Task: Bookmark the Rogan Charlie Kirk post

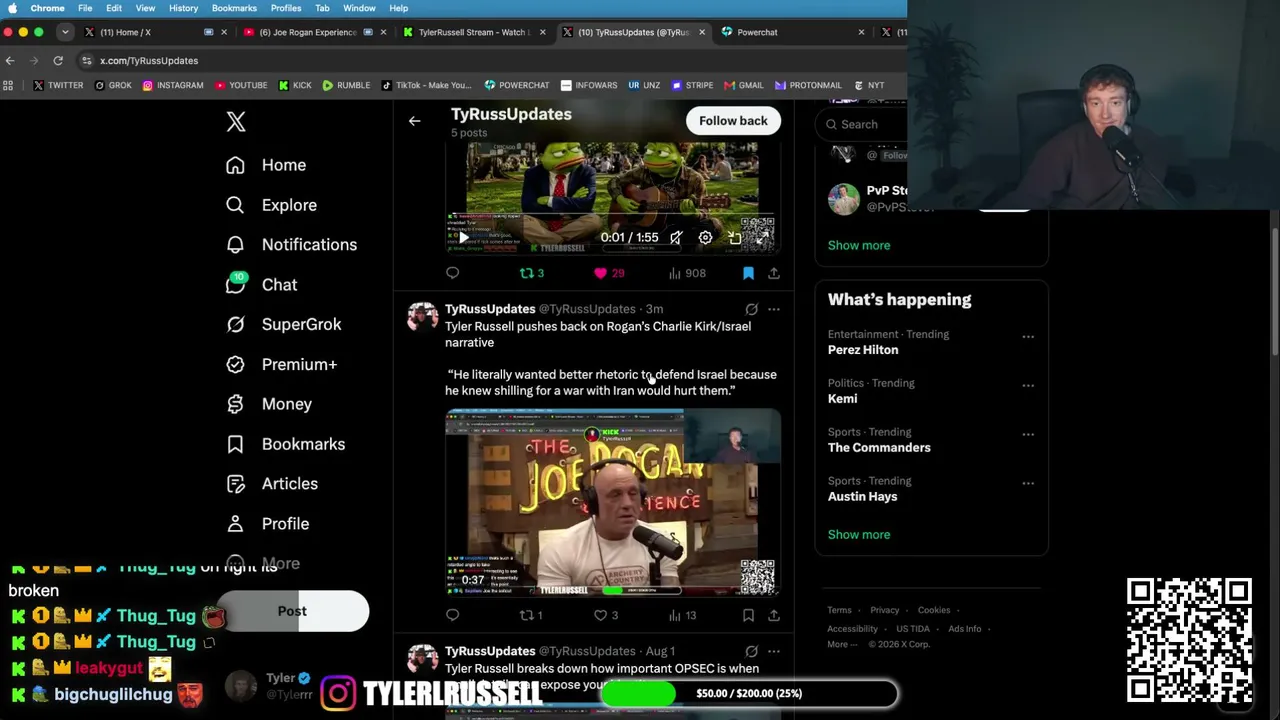Action: click(748, 615)
